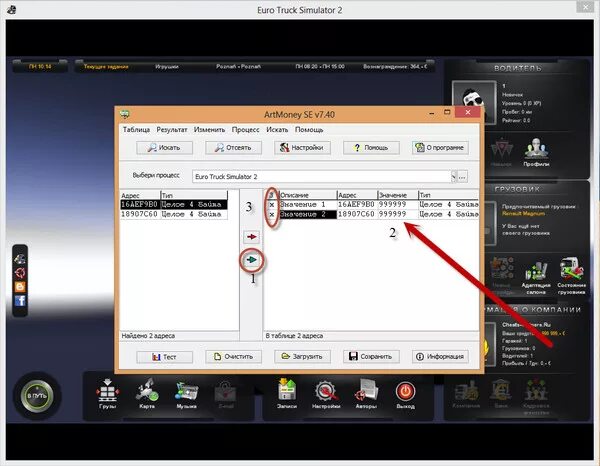Image resolution: width=600 pixels, height=466 pixels.
Task: Click the Отсеять filter button
Action: [233, 148]
